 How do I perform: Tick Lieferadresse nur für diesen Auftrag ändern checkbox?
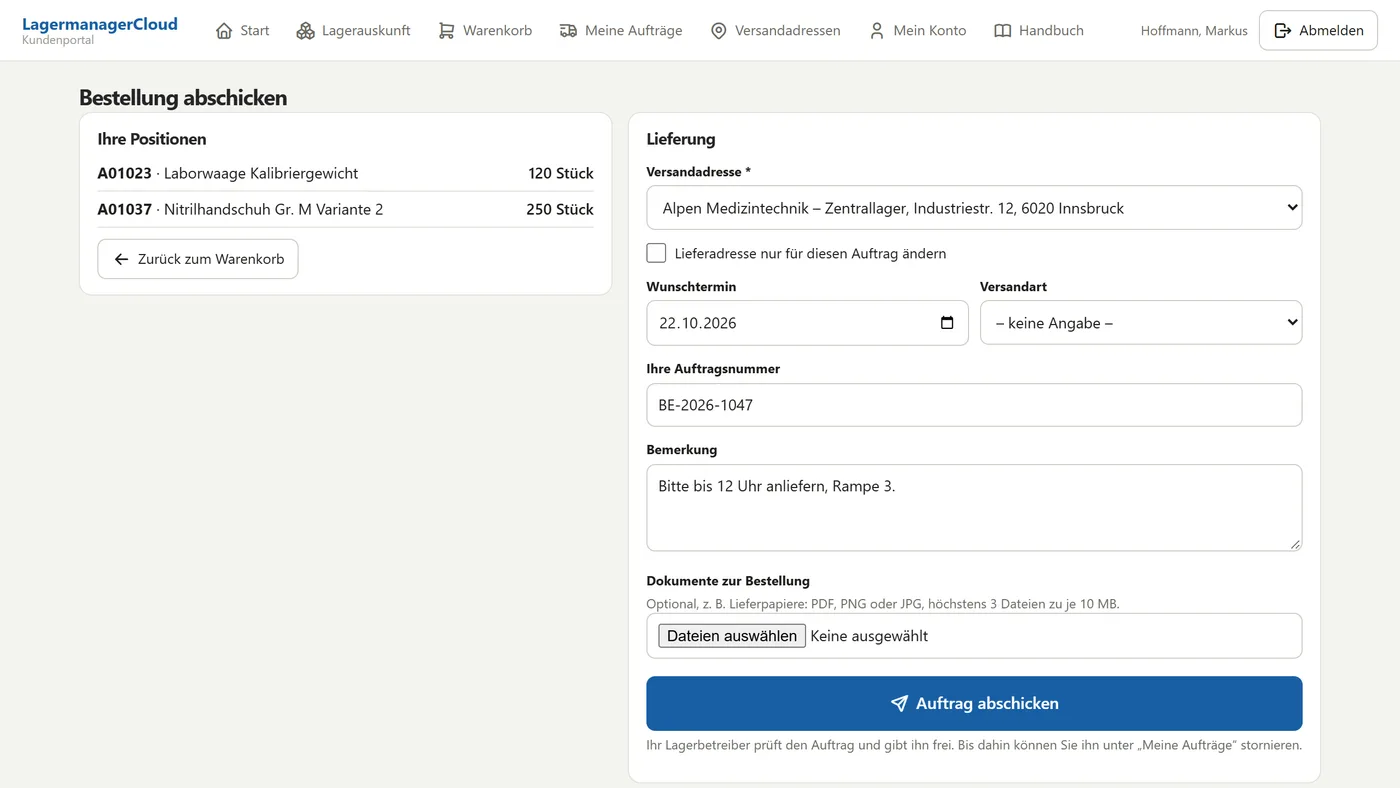pyautogui.click(x=656, y=253)
